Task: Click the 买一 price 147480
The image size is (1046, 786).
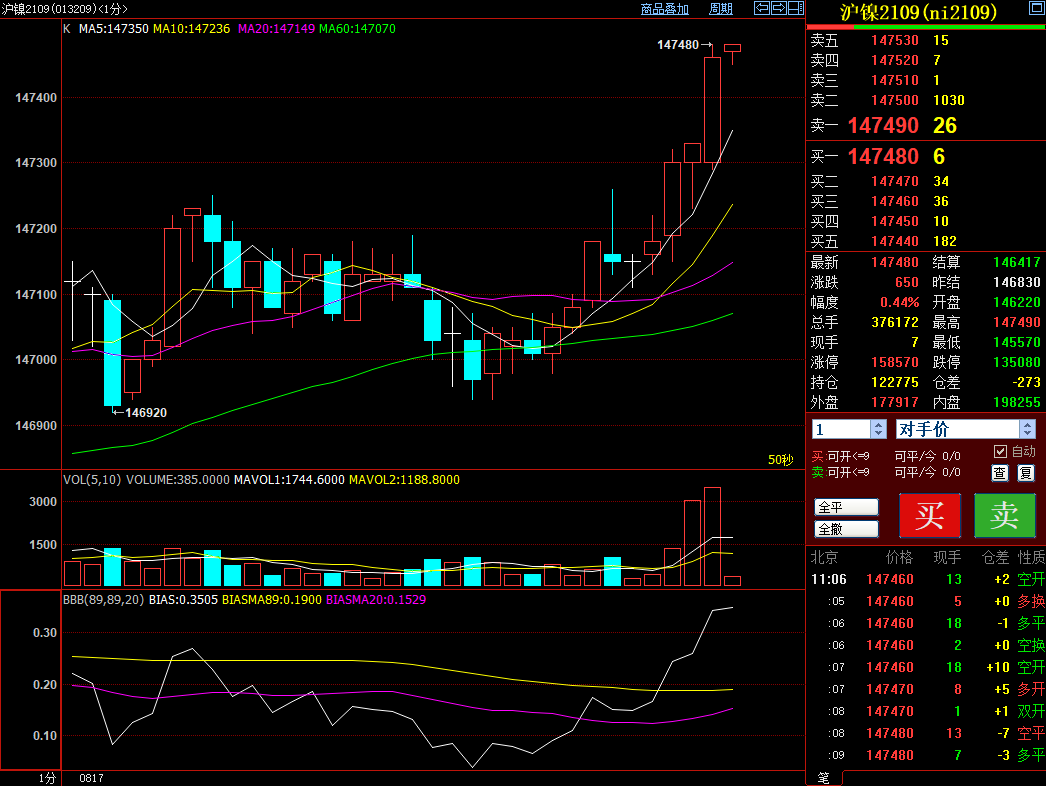Action: 883,156
